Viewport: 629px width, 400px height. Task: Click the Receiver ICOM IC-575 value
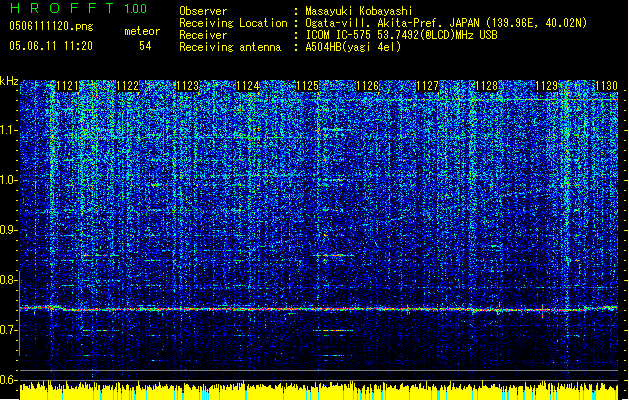pyautogui.click(x=401, y=35)
